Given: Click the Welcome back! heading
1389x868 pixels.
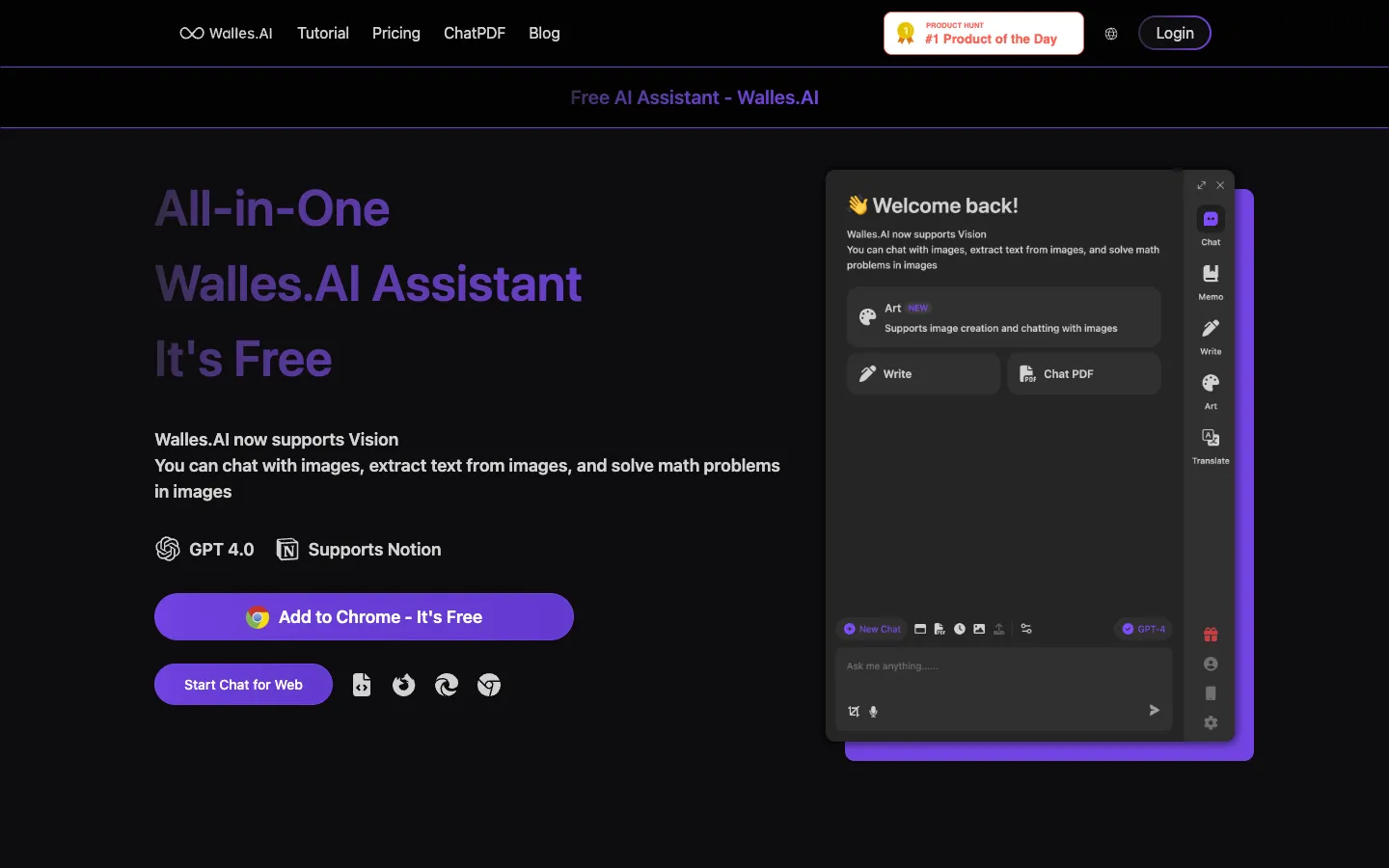Looking at the screenshot, I should click(x=933, y=205).
